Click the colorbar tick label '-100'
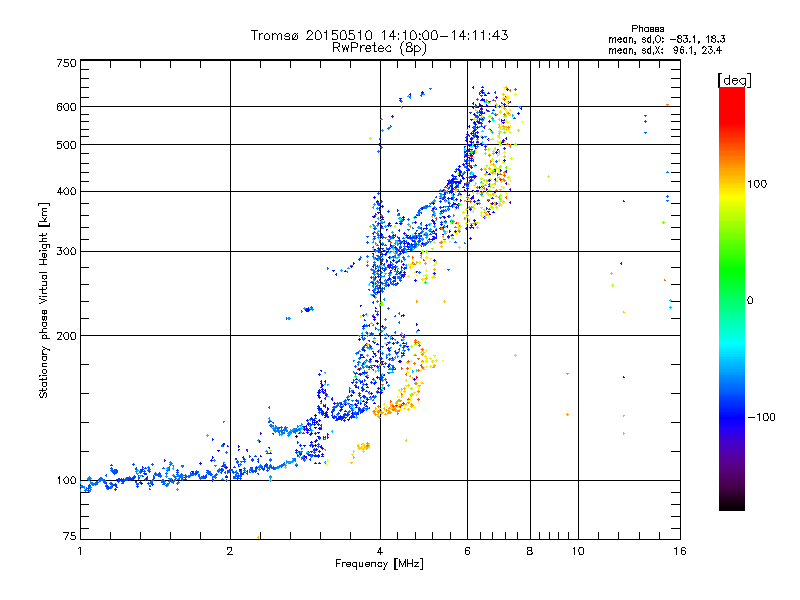 761,417
